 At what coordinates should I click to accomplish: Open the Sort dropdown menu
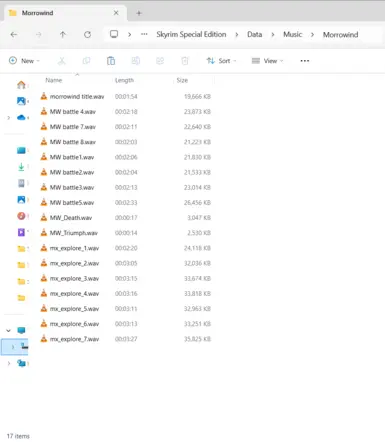[x=221, y=61]
